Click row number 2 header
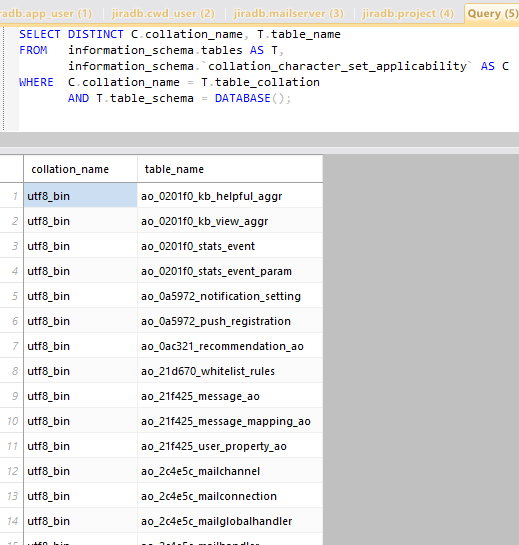519x545 pixels. 11,221
